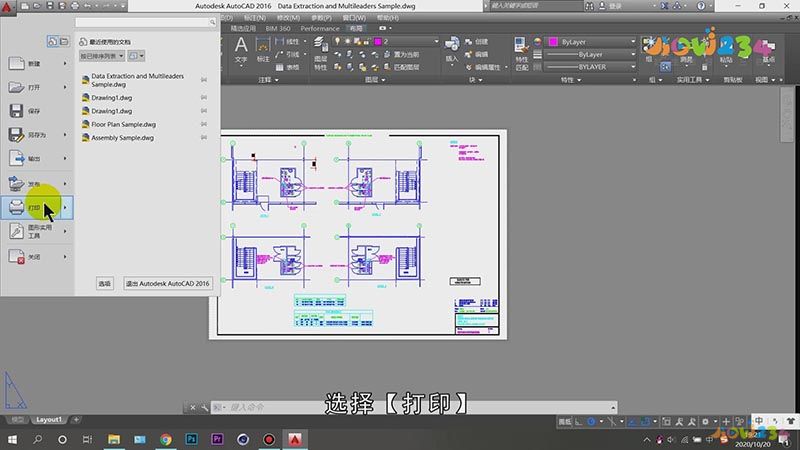Switch to Performance ribbon tab
The image size is (800, 450).
pos(319,29)
